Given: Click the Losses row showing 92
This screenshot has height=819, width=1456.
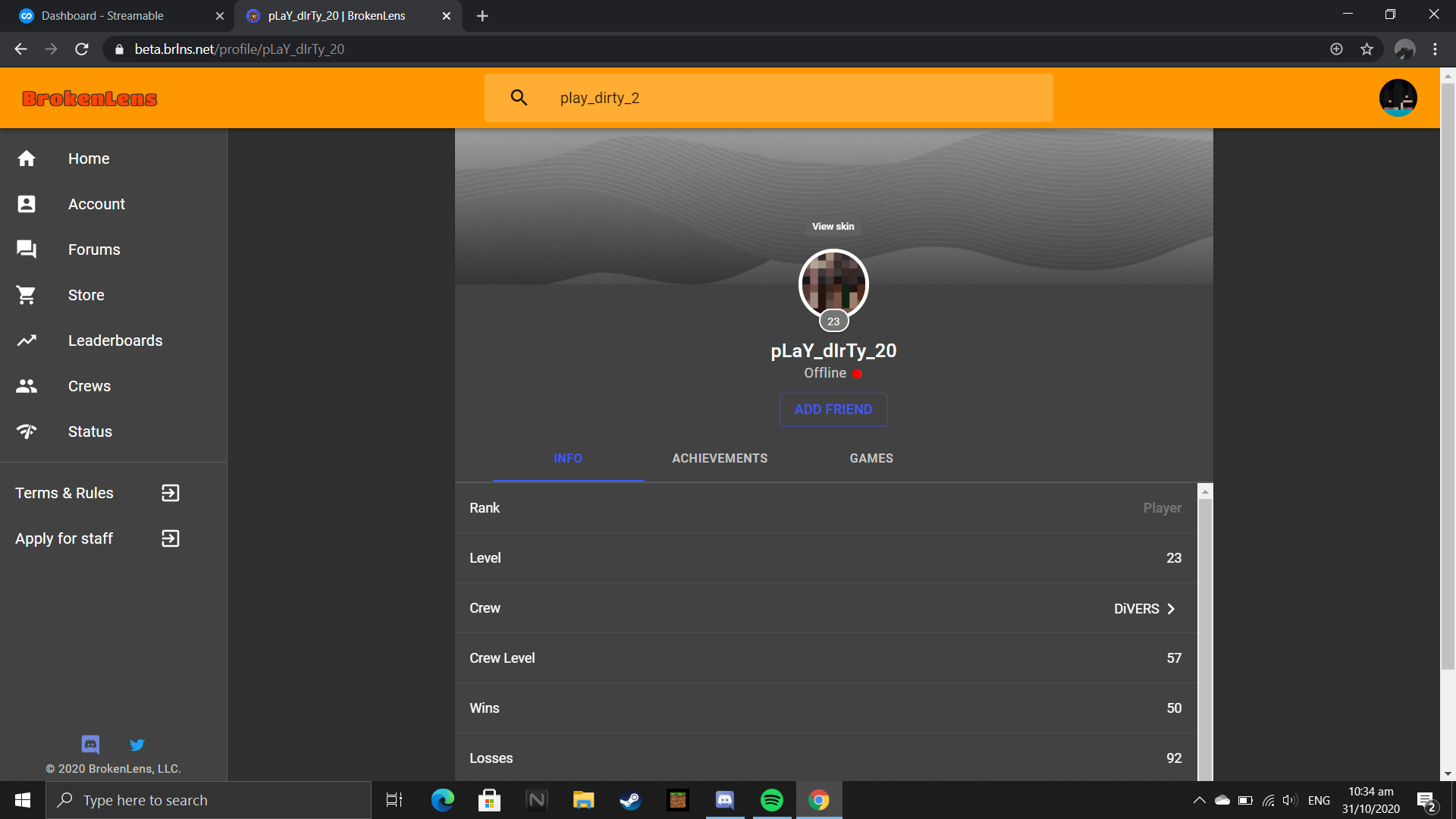Looking at the screenshot, I should [826, 758].
